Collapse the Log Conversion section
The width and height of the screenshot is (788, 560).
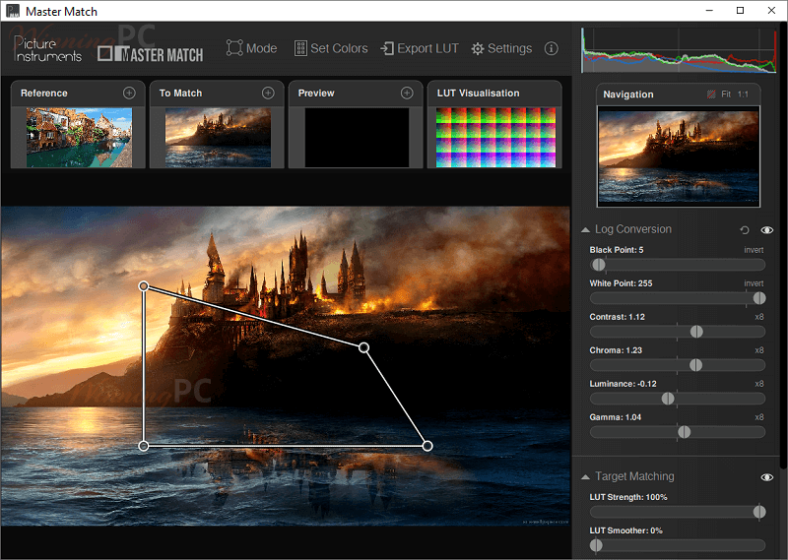tap(585, 230)
